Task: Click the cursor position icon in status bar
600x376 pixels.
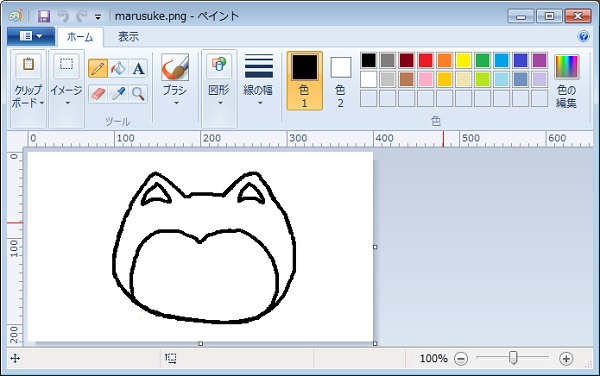Action: [15, 358]
